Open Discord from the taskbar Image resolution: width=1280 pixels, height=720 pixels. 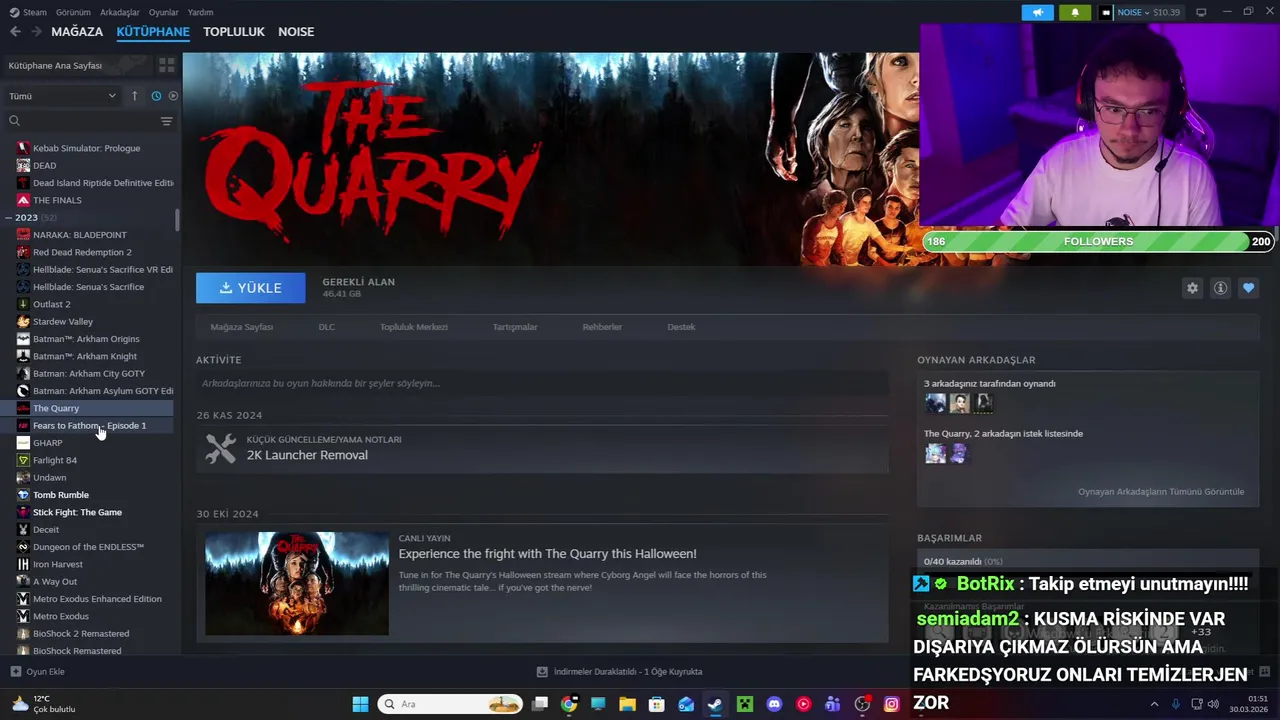pos(774,704)
